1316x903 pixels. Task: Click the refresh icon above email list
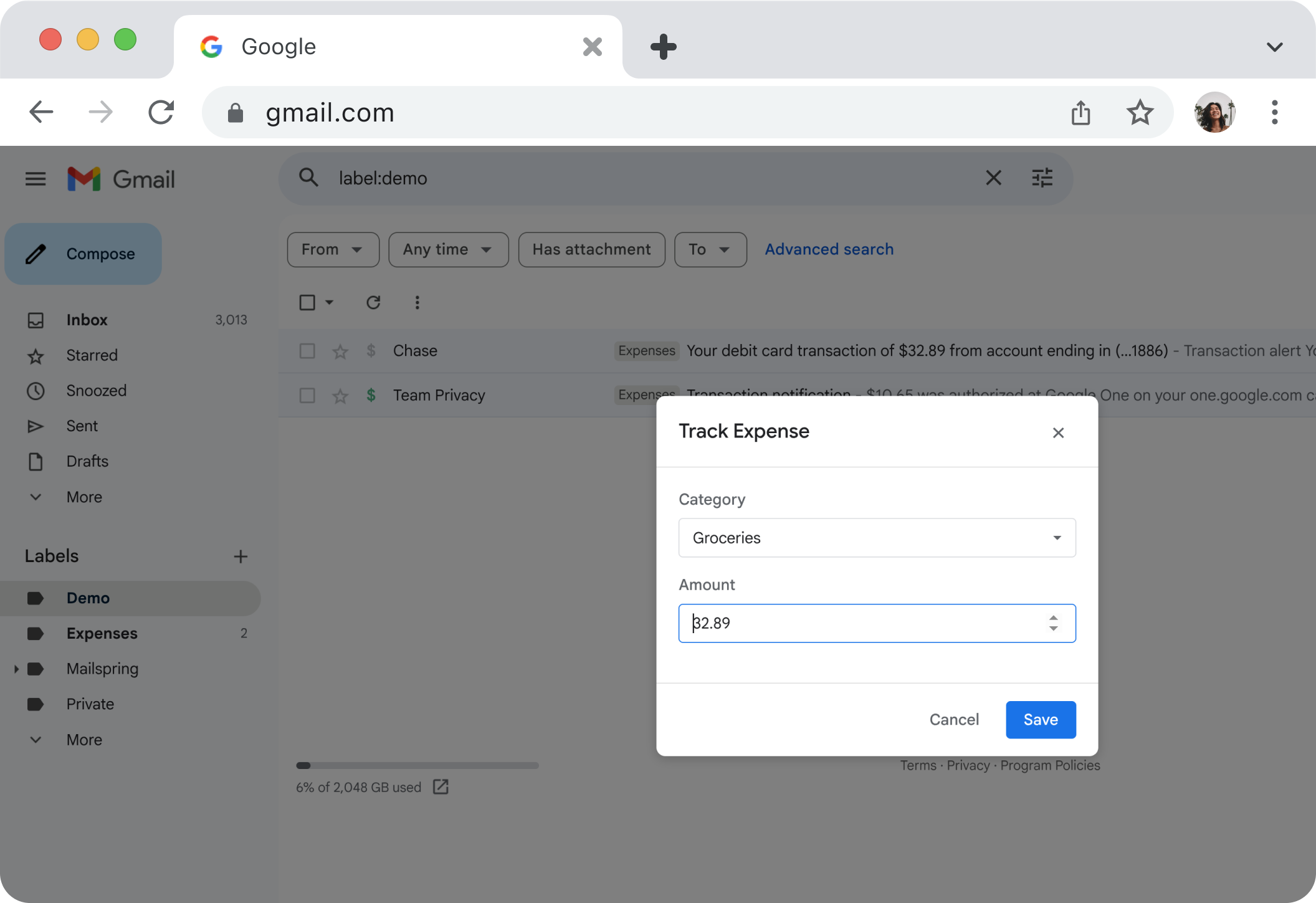pyautogui.click(x=373, y=303)
